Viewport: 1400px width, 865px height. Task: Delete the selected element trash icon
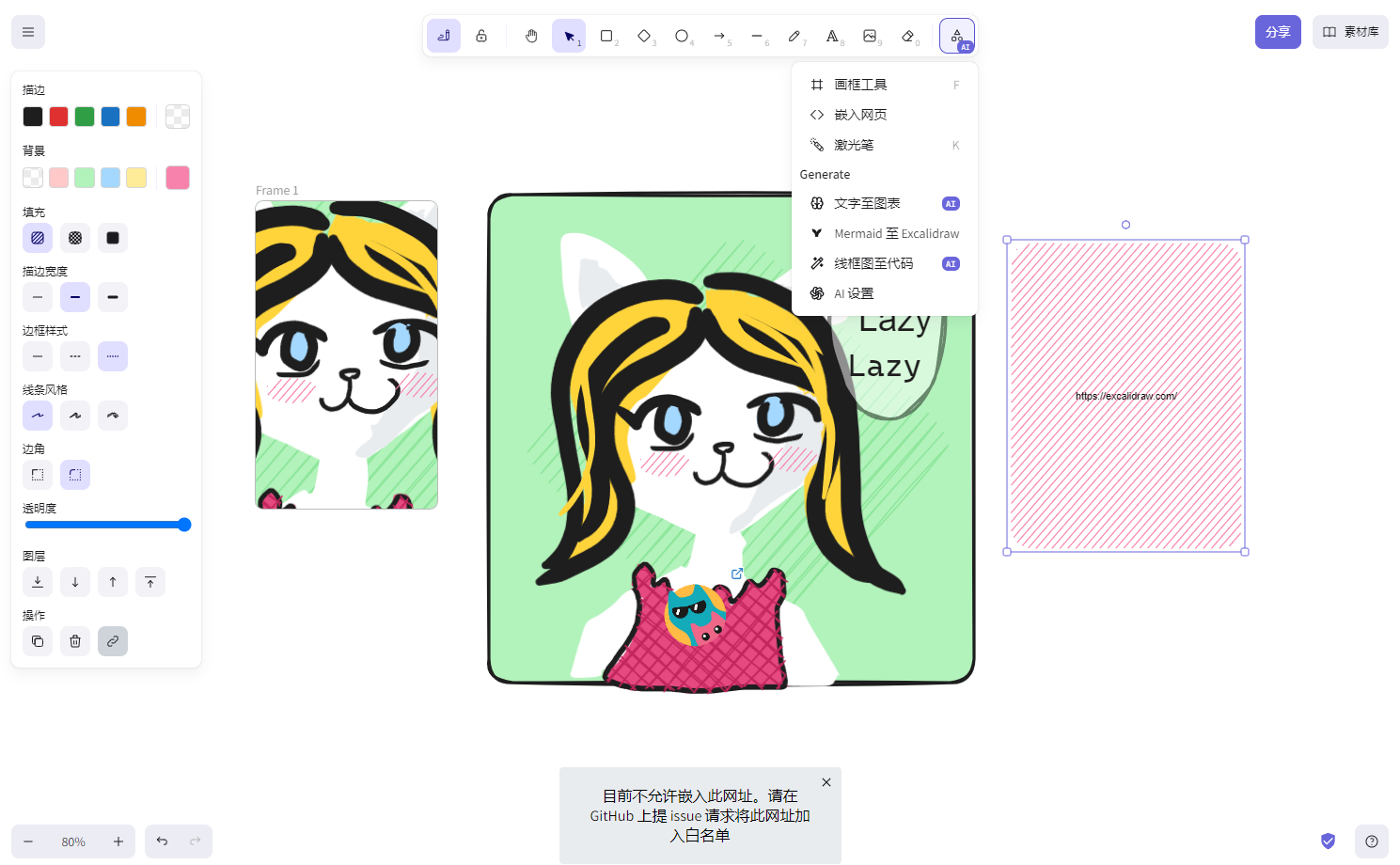(75, 641)
